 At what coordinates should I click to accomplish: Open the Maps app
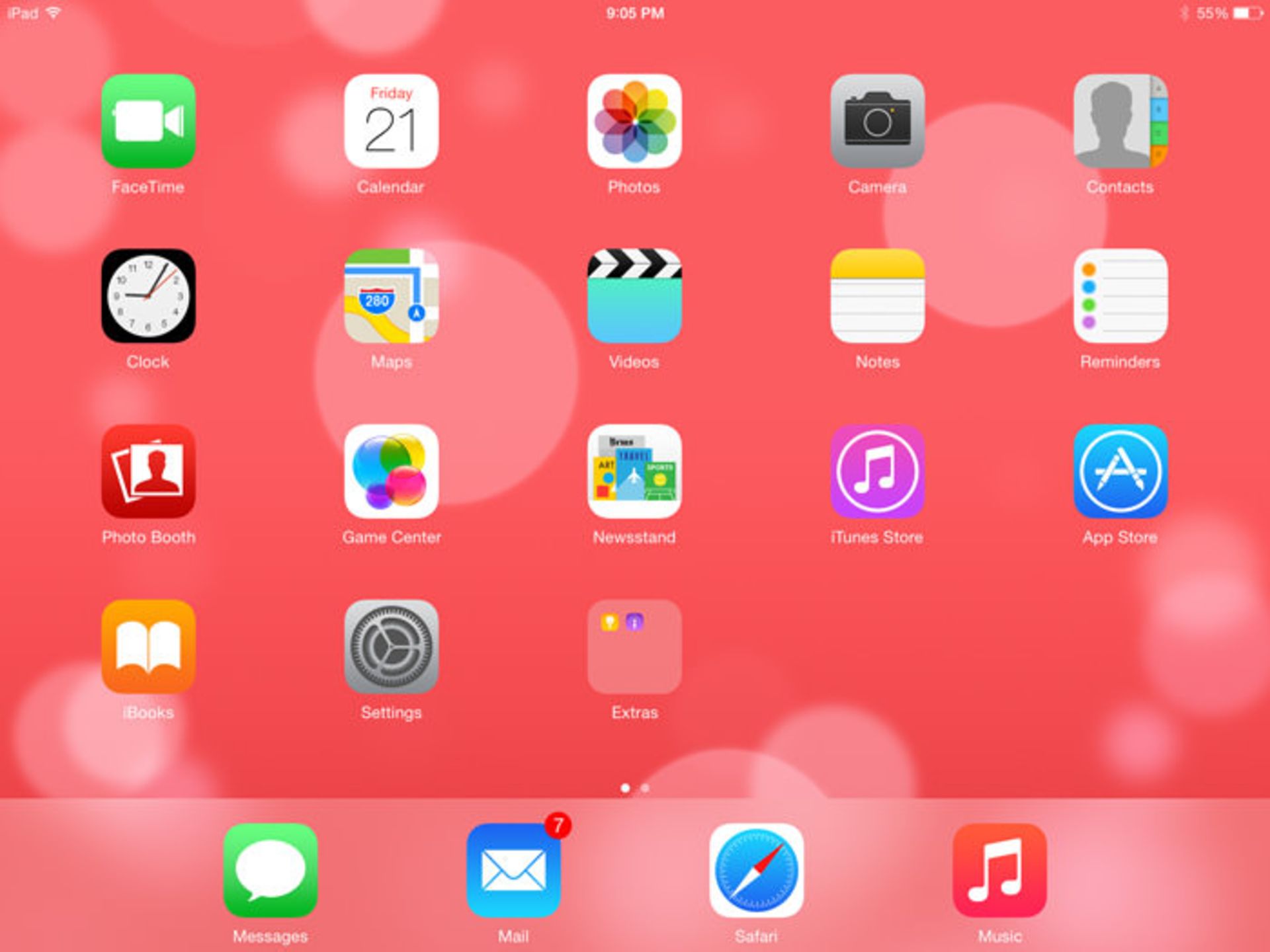(391, 296)
